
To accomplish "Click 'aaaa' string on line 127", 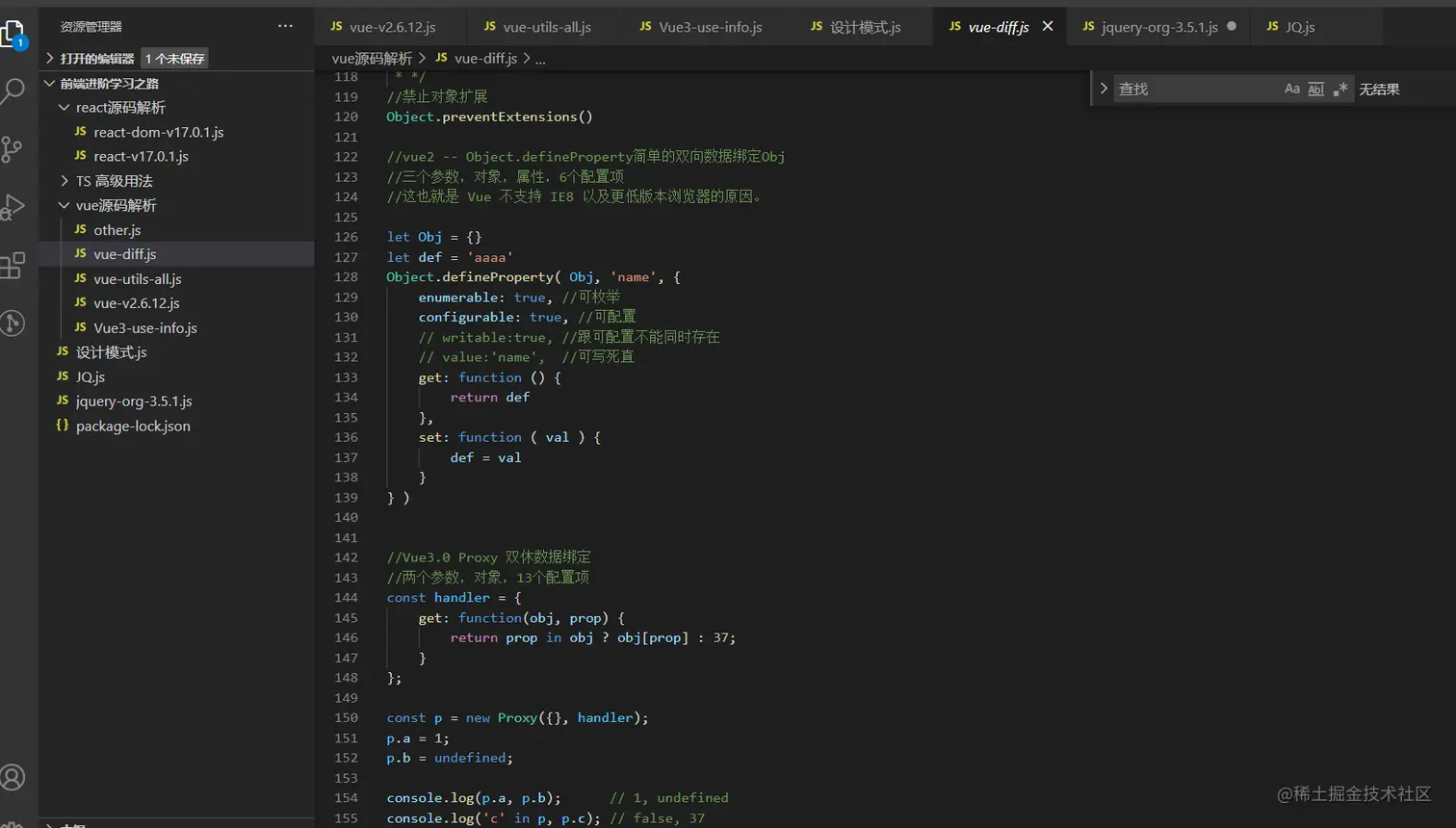I will (489, 257).
